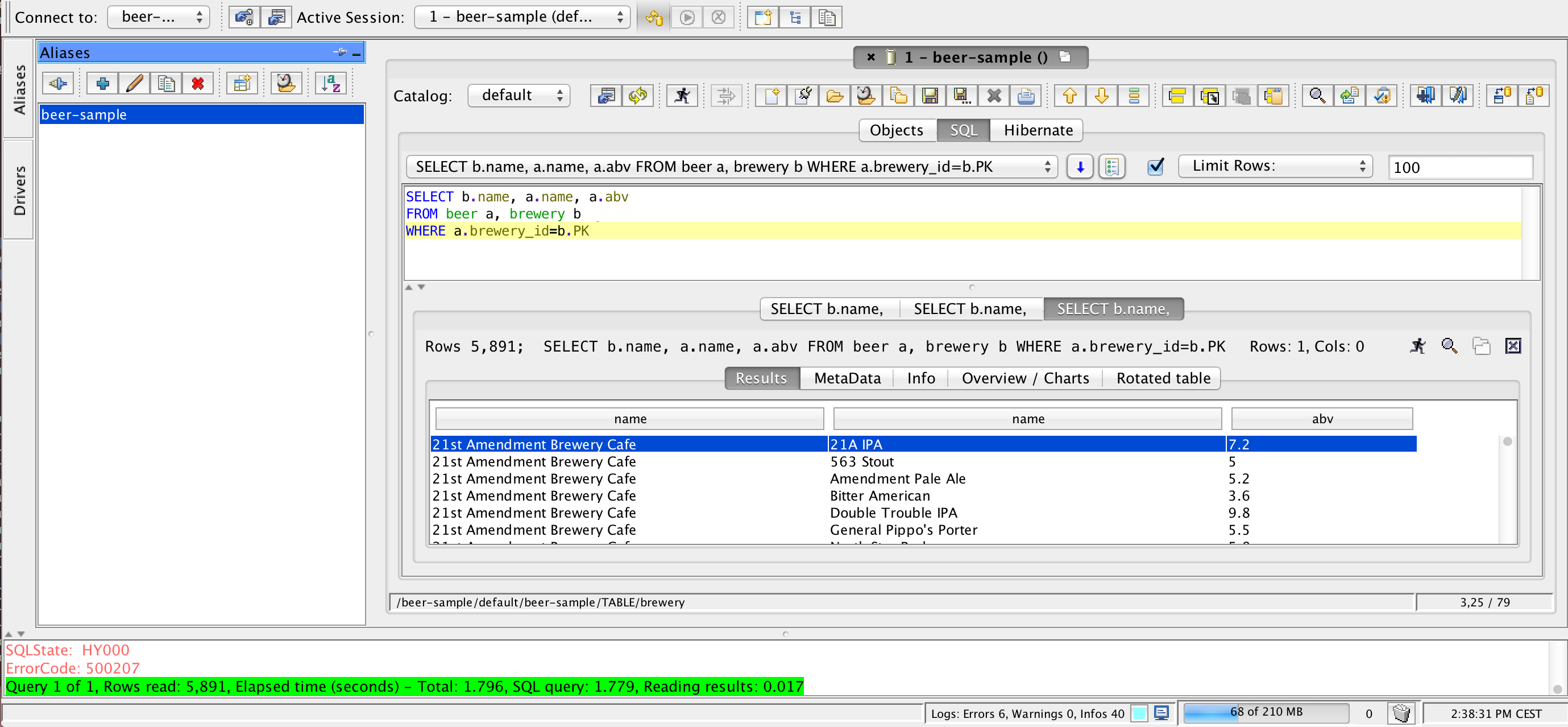The height and width of the screenshot is (727, 1568).
Task: Click the blue plus create new alias icon
Action: (x=102, y=84)
